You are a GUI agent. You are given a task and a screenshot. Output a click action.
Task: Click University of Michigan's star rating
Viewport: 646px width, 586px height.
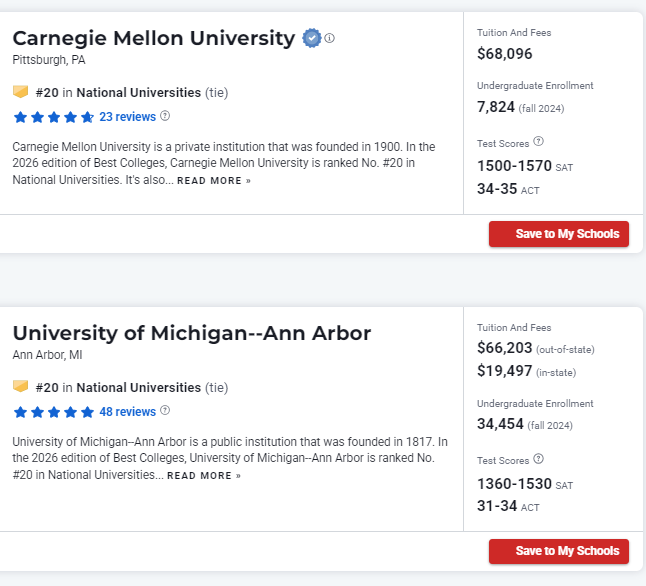(53, 412)
